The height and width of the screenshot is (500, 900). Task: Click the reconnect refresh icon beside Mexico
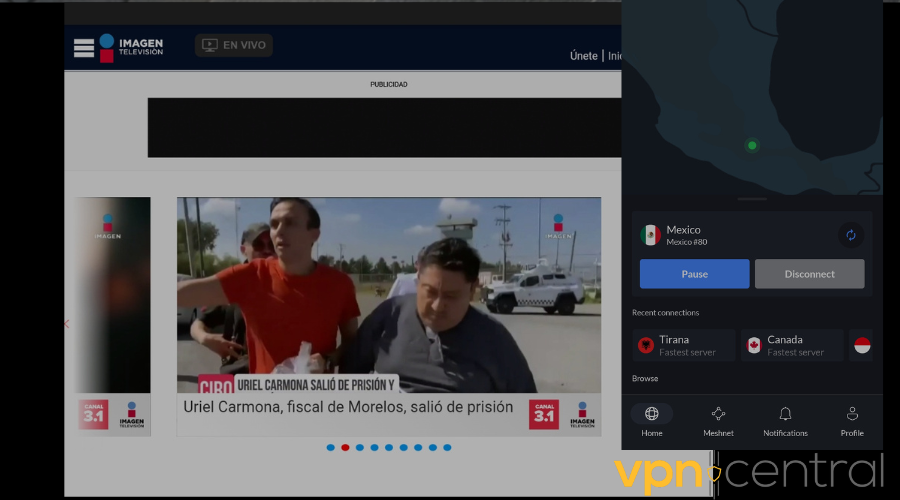pos(851,235)
